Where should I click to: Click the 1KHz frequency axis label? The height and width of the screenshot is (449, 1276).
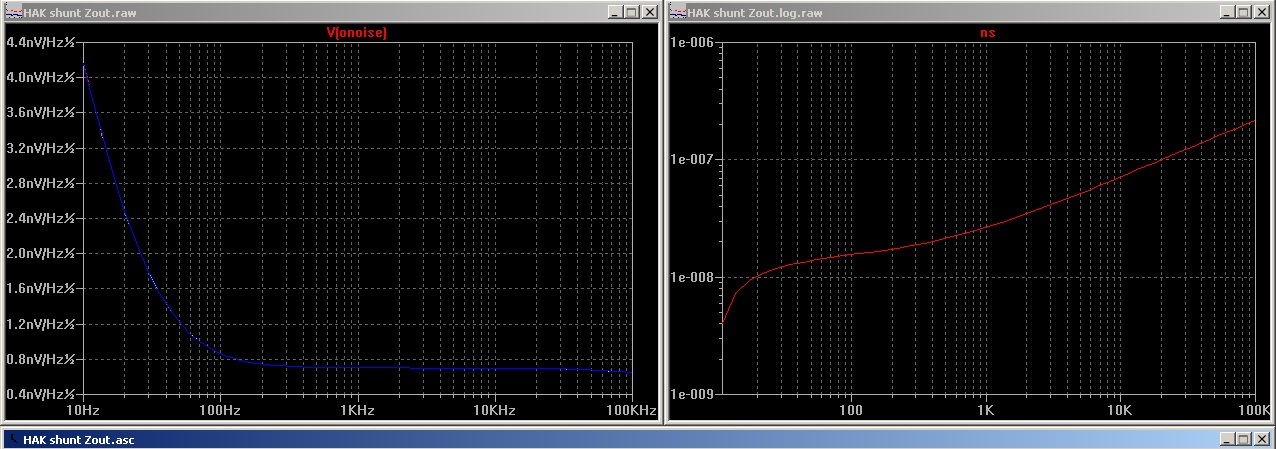[x=358, y=411]
